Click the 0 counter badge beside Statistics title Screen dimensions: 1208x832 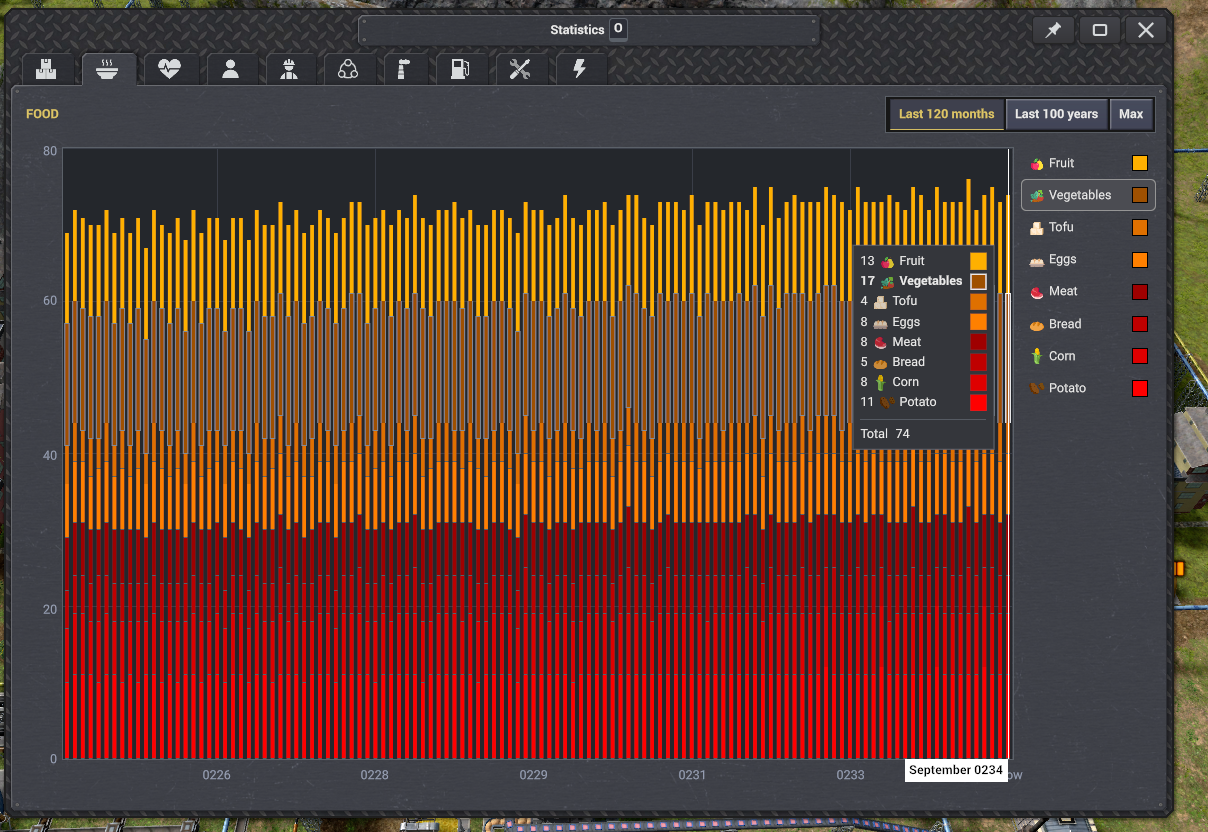click(x=618, y=29)
